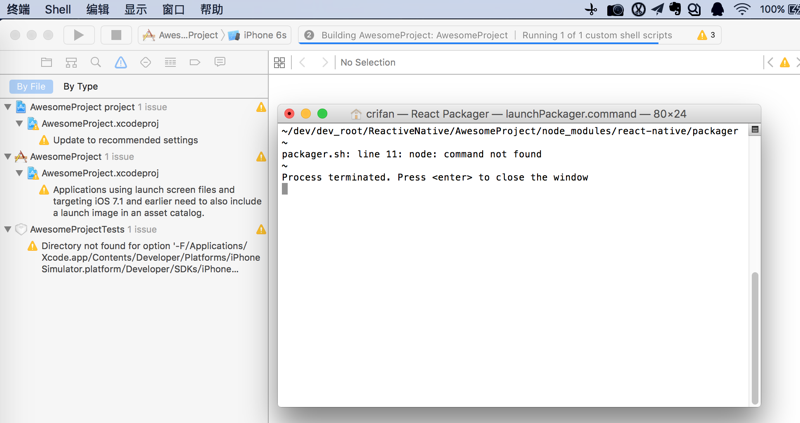Open the Debug navigator icon
This screenshot has width=800, height=423.
coord(170,62)
